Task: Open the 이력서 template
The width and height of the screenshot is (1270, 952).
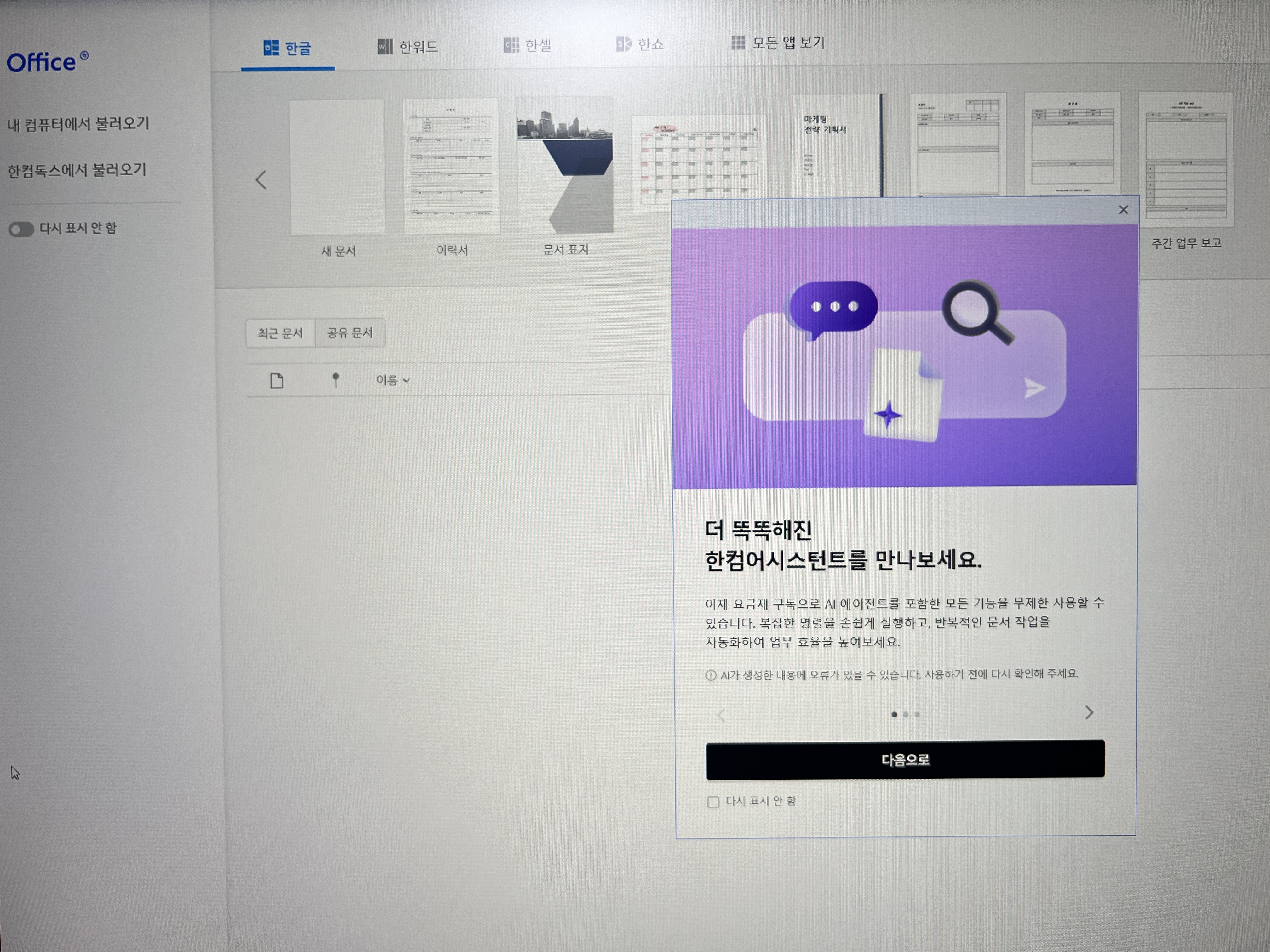Action: [451, 167]
